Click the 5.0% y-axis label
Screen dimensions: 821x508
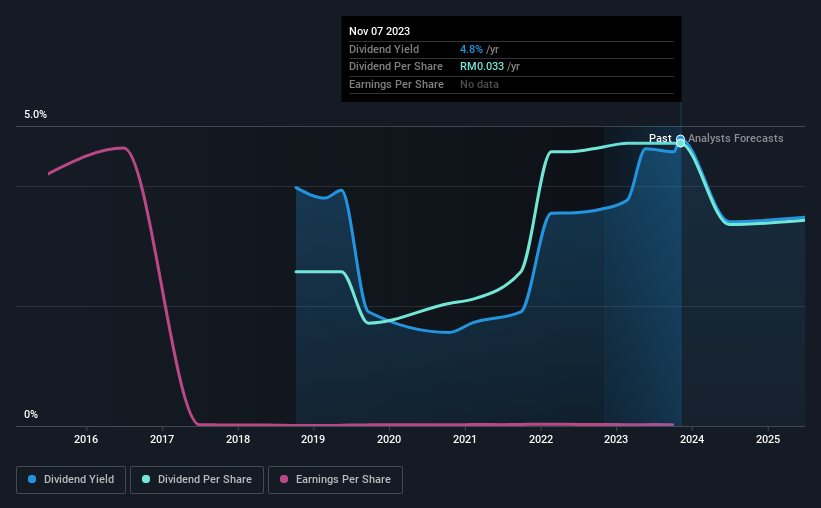pos(35,115)
